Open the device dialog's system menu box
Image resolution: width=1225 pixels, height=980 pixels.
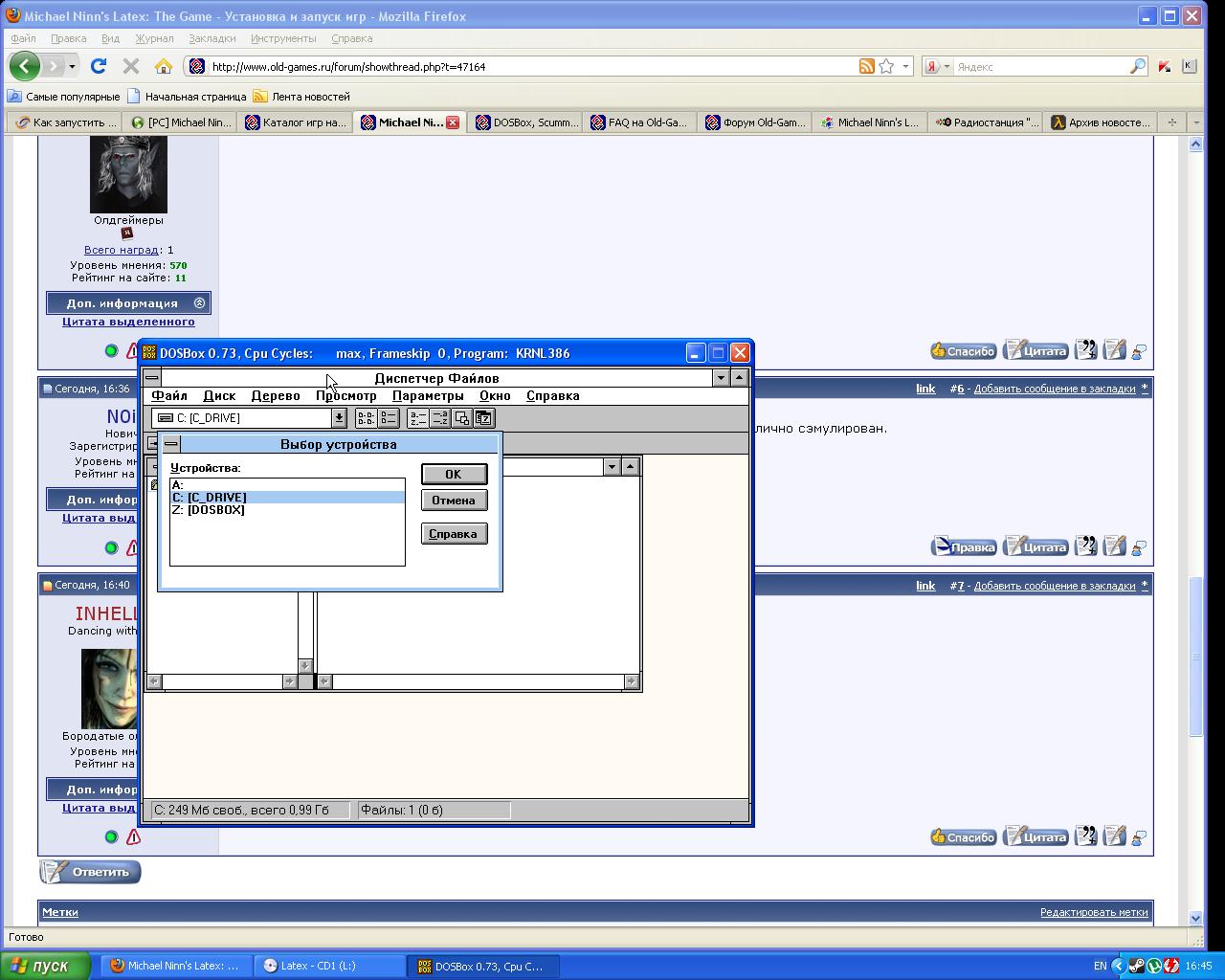[x=171, y=444]
